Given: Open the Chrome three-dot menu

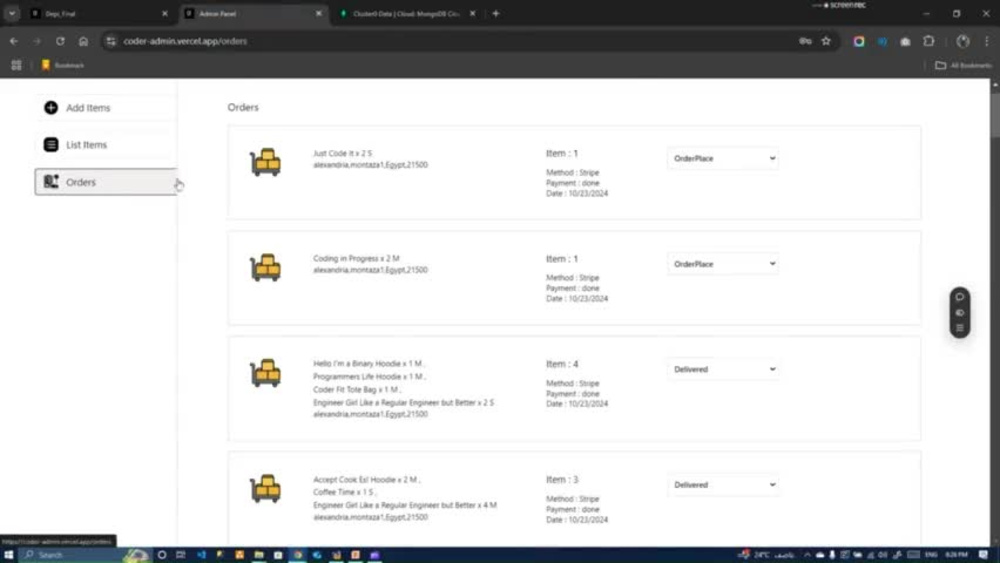Looking at the screenshot, I should pyautogui.click(x=987, y=41).
